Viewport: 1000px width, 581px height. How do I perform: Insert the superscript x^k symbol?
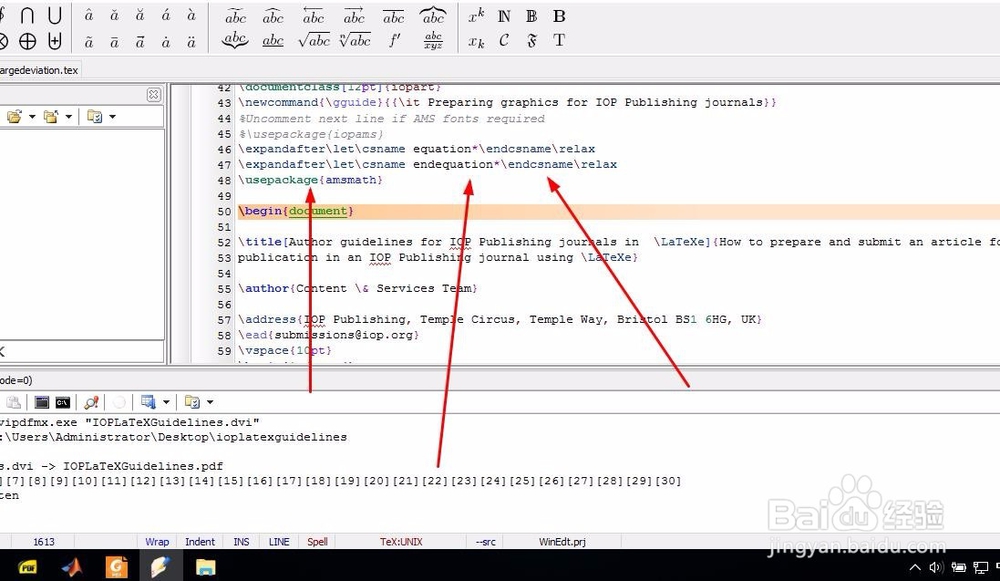(x=477, y=15)
